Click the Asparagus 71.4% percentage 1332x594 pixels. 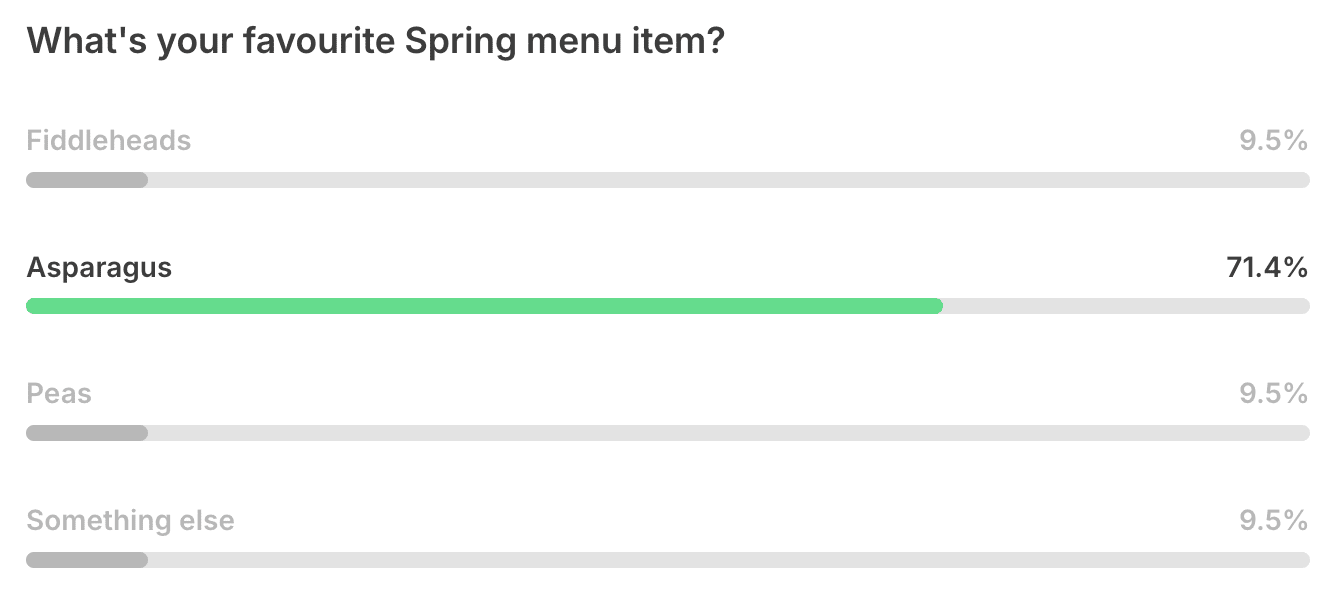pyautogui.click(x=1267, y=268)
